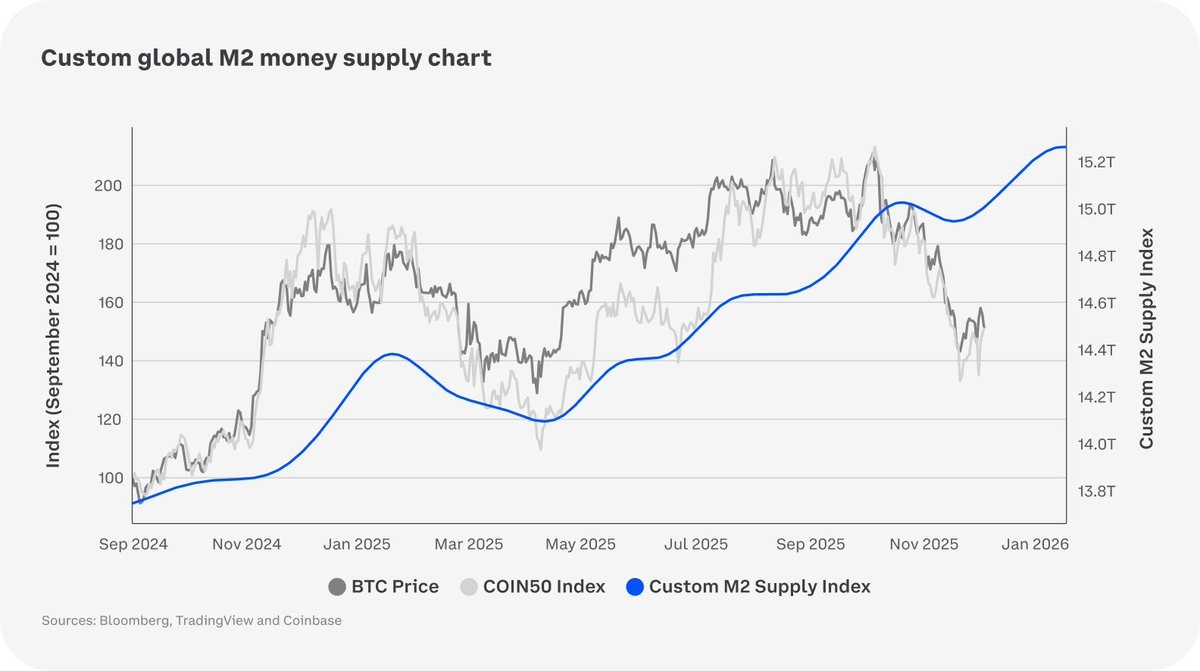
Task: Click the 'Sources: Bloomberg, TradingView and Coinbase' text
Action: (x=191, y=621)
